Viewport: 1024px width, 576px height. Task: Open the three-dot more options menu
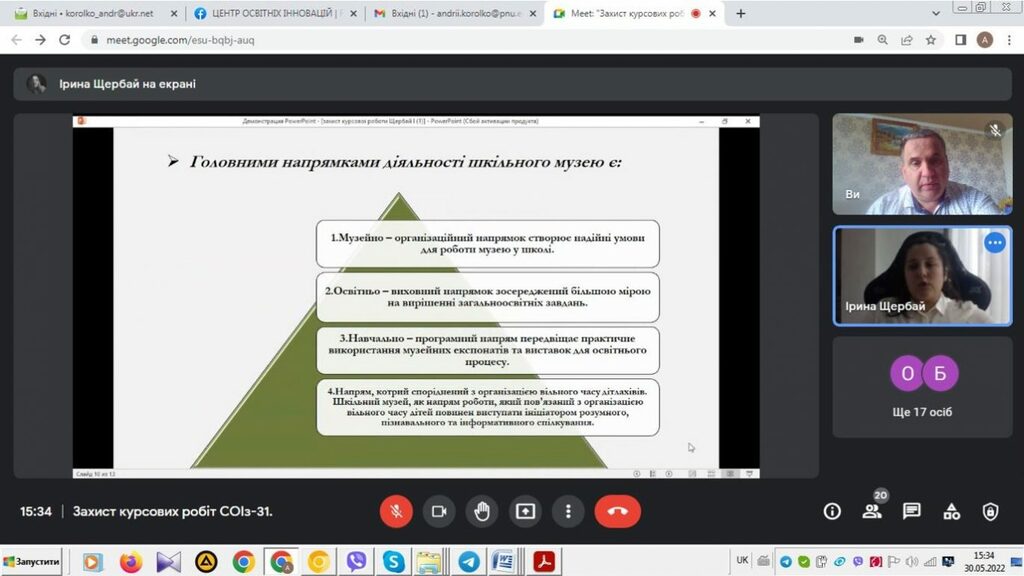pos(568,511)
